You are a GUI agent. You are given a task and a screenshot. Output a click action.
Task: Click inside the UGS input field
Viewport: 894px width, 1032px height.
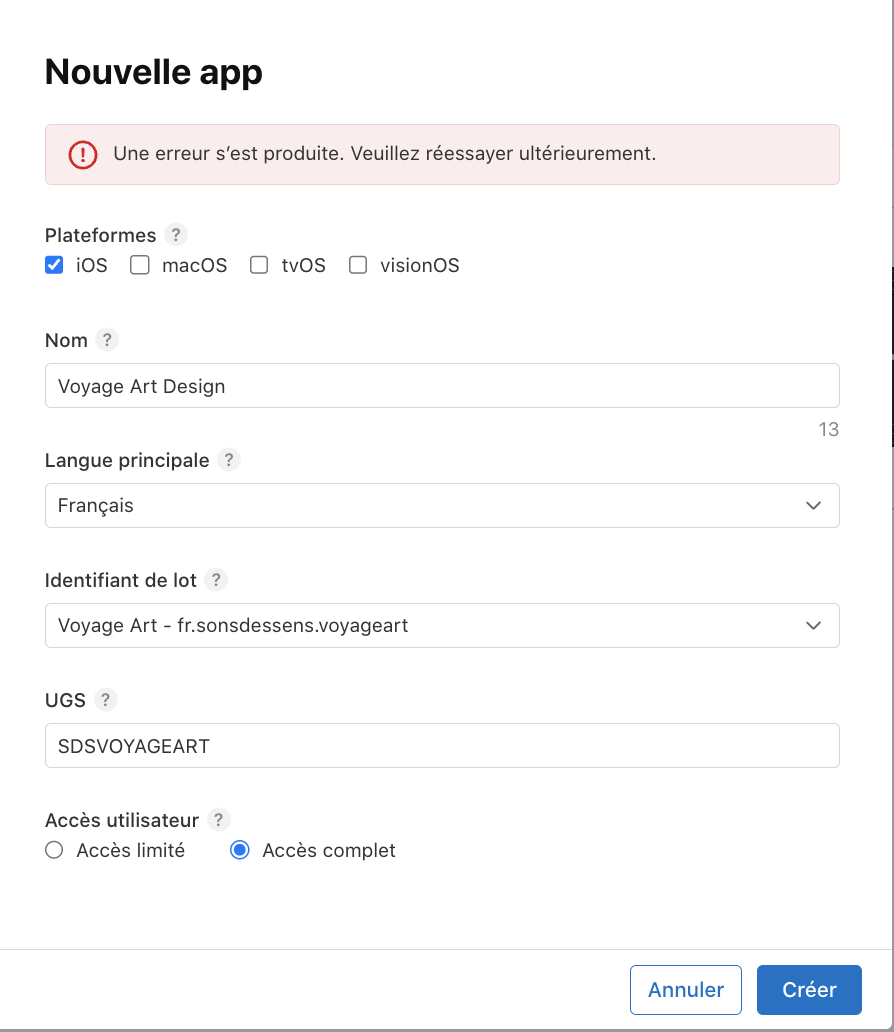click(x=442, y=745)
